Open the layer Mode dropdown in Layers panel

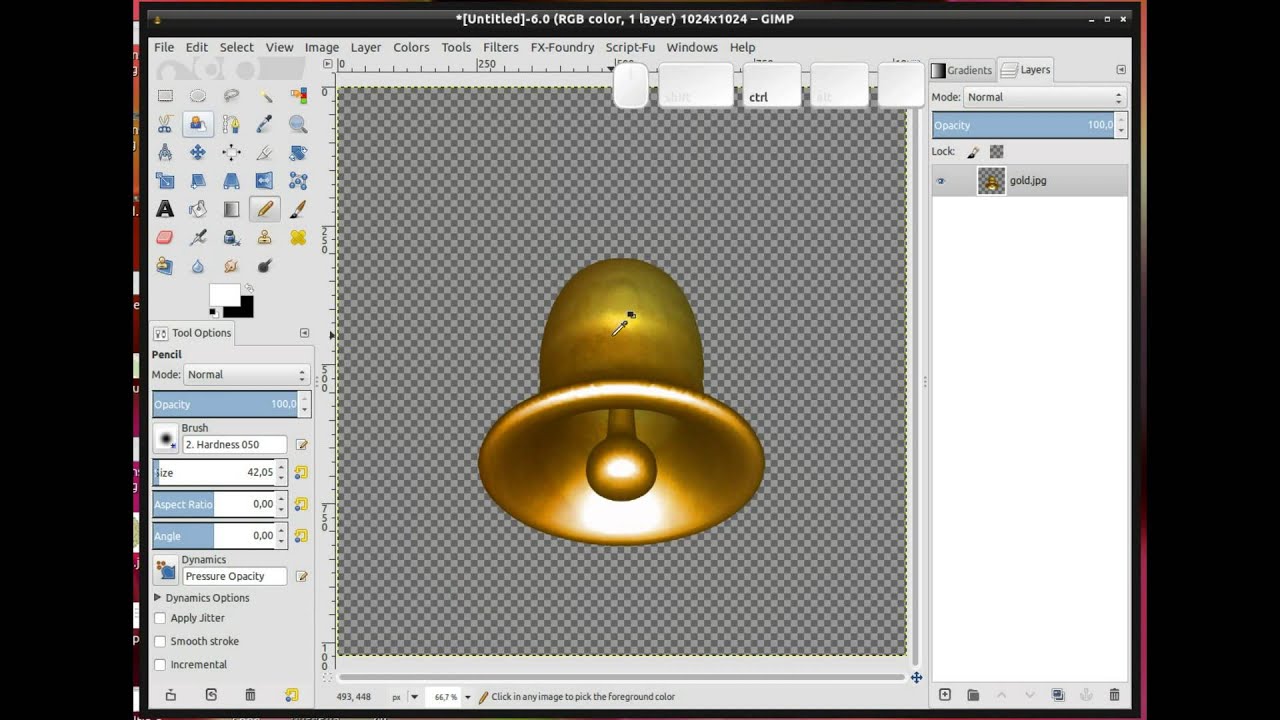click(x=1044, y=97)
